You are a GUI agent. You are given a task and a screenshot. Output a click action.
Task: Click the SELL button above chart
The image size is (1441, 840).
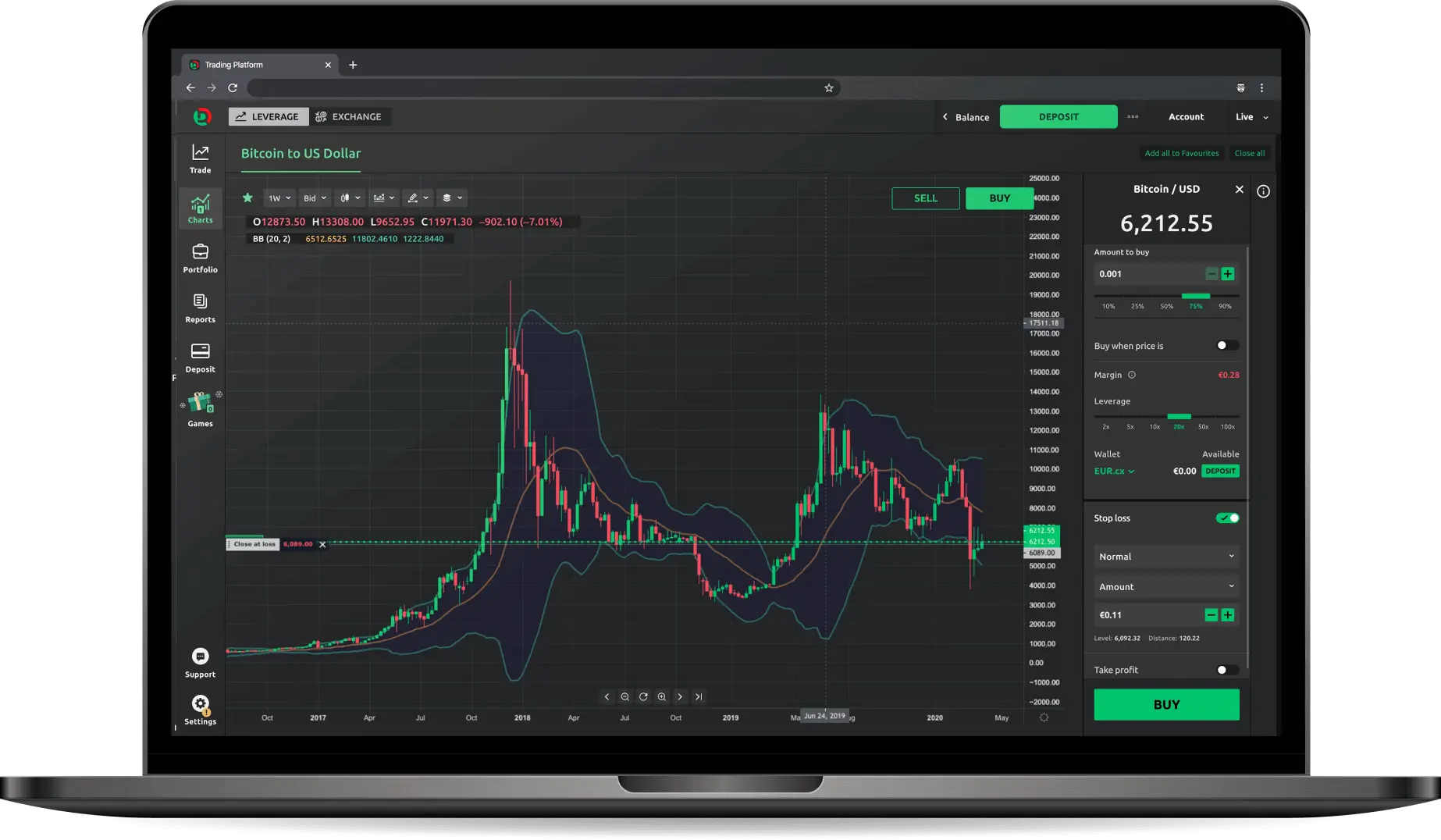[x=925, y=198]
